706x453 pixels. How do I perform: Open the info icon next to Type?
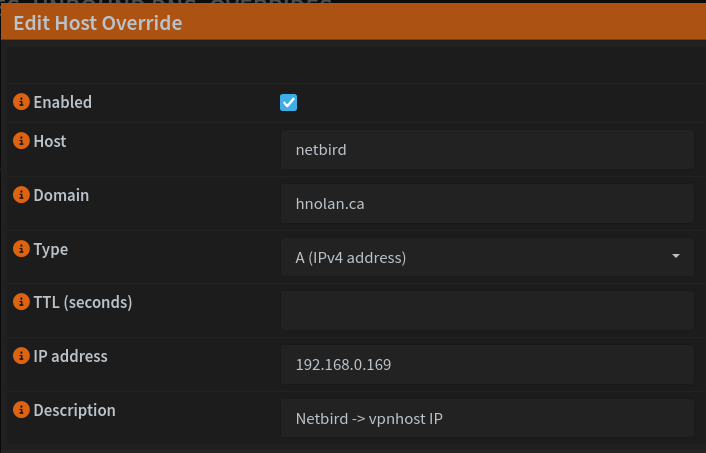(21, 249)
